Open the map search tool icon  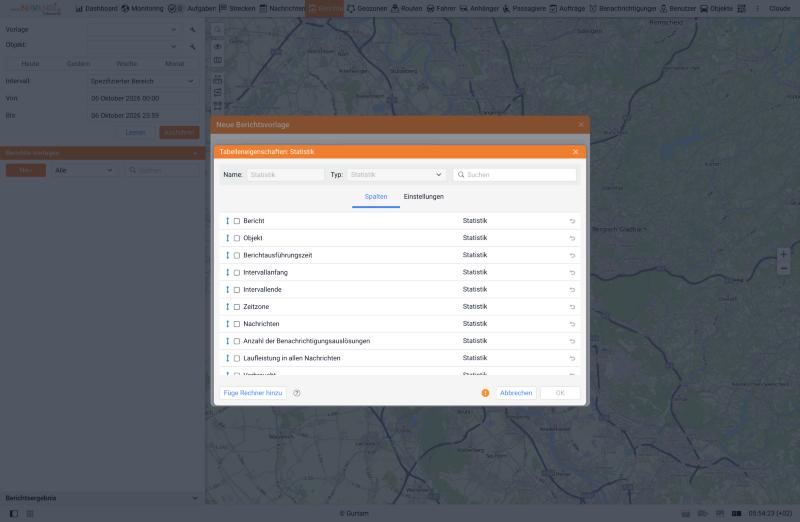pyautogui.click(x=217, y=30)
